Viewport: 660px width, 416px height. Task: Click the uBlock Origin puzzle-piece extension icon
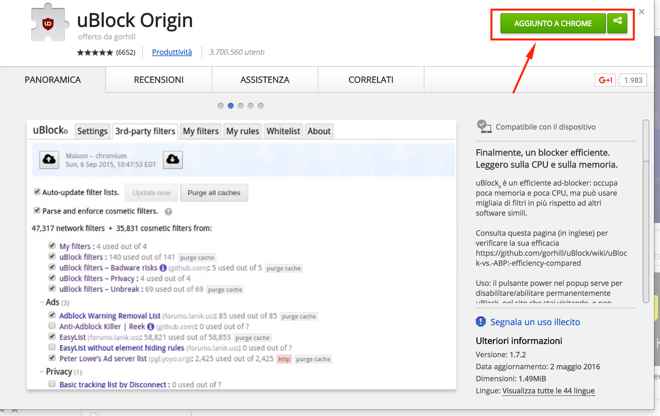click(x=49, y=24)
